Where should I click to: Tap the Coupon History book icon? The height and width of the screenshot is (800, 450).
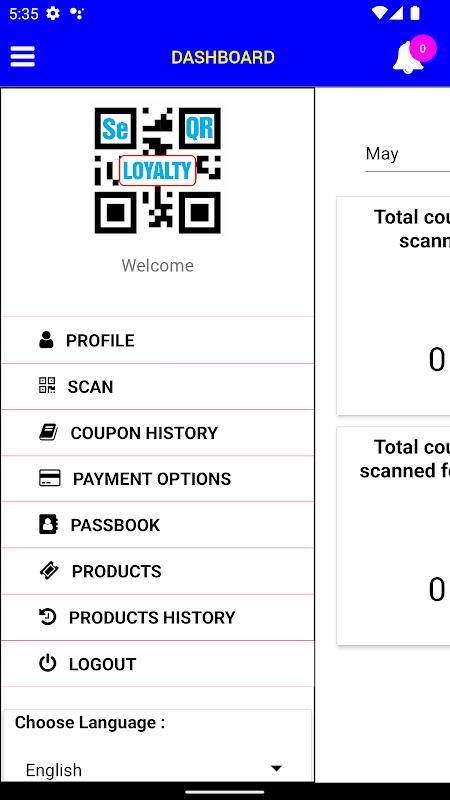[48, 432]
